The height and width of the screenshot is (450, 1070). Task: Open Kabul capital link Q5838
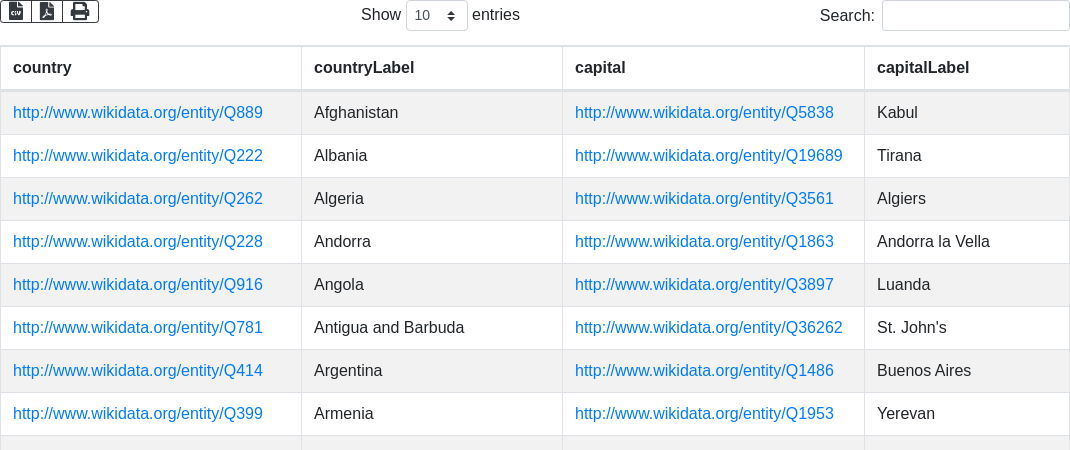pyautogui.click(x=704, y=113)
